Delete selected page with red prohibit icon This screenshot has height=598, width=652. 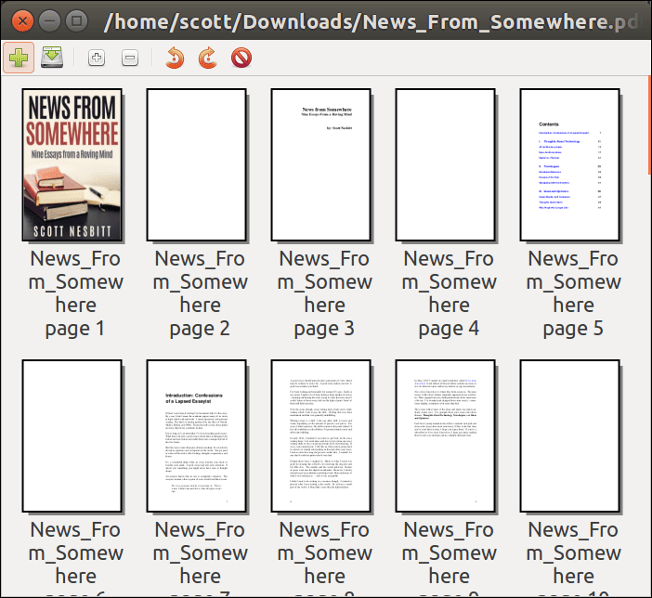(x=241, y=59)
